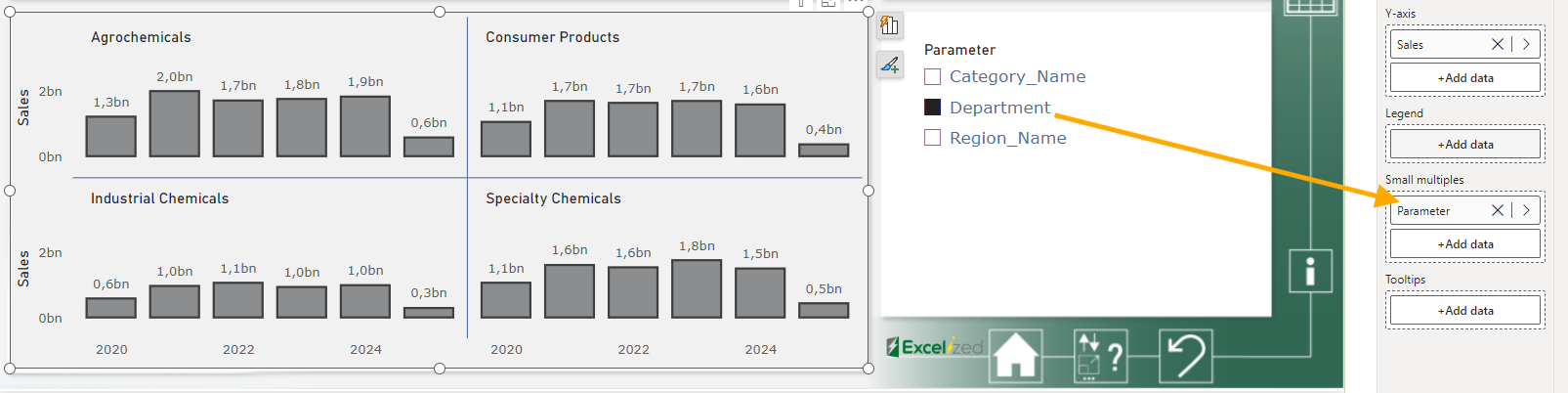Click the undo/reset arrow icon
This screenshot has height=393, width=1568.
1186,356
